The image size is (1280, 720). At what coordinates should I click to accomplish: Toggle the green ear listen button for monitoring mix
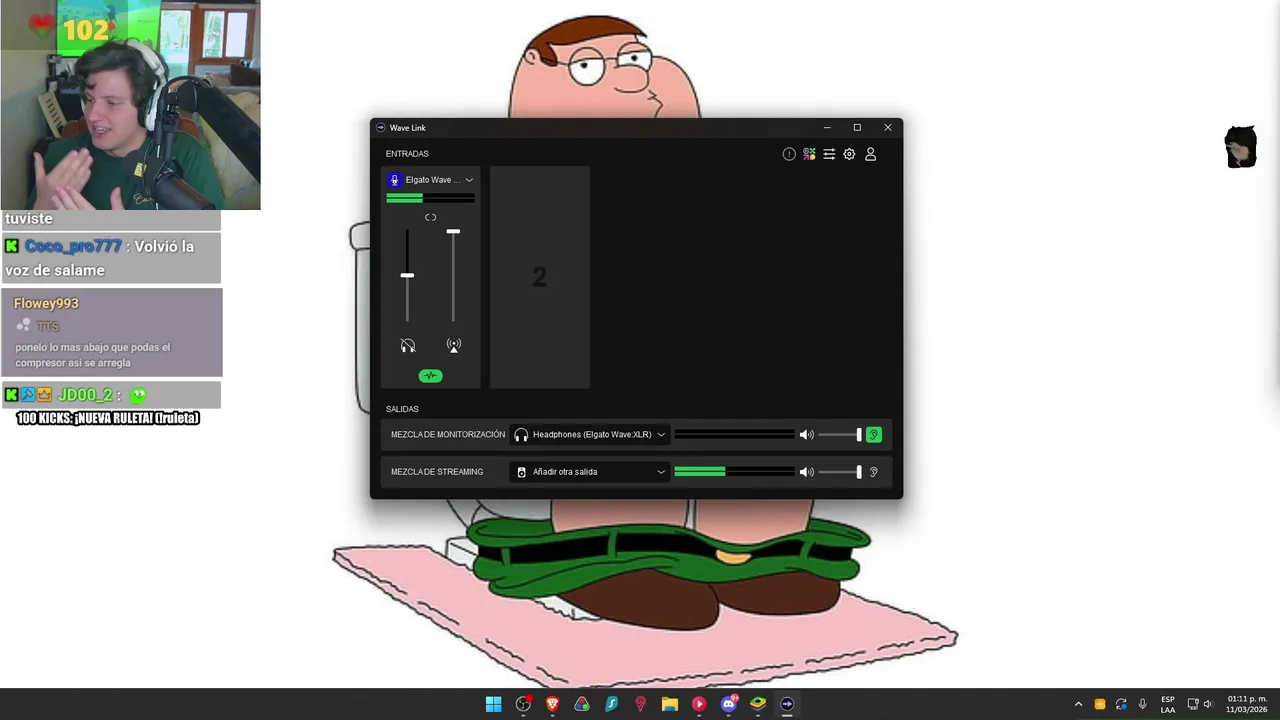(x=873, y=435)
